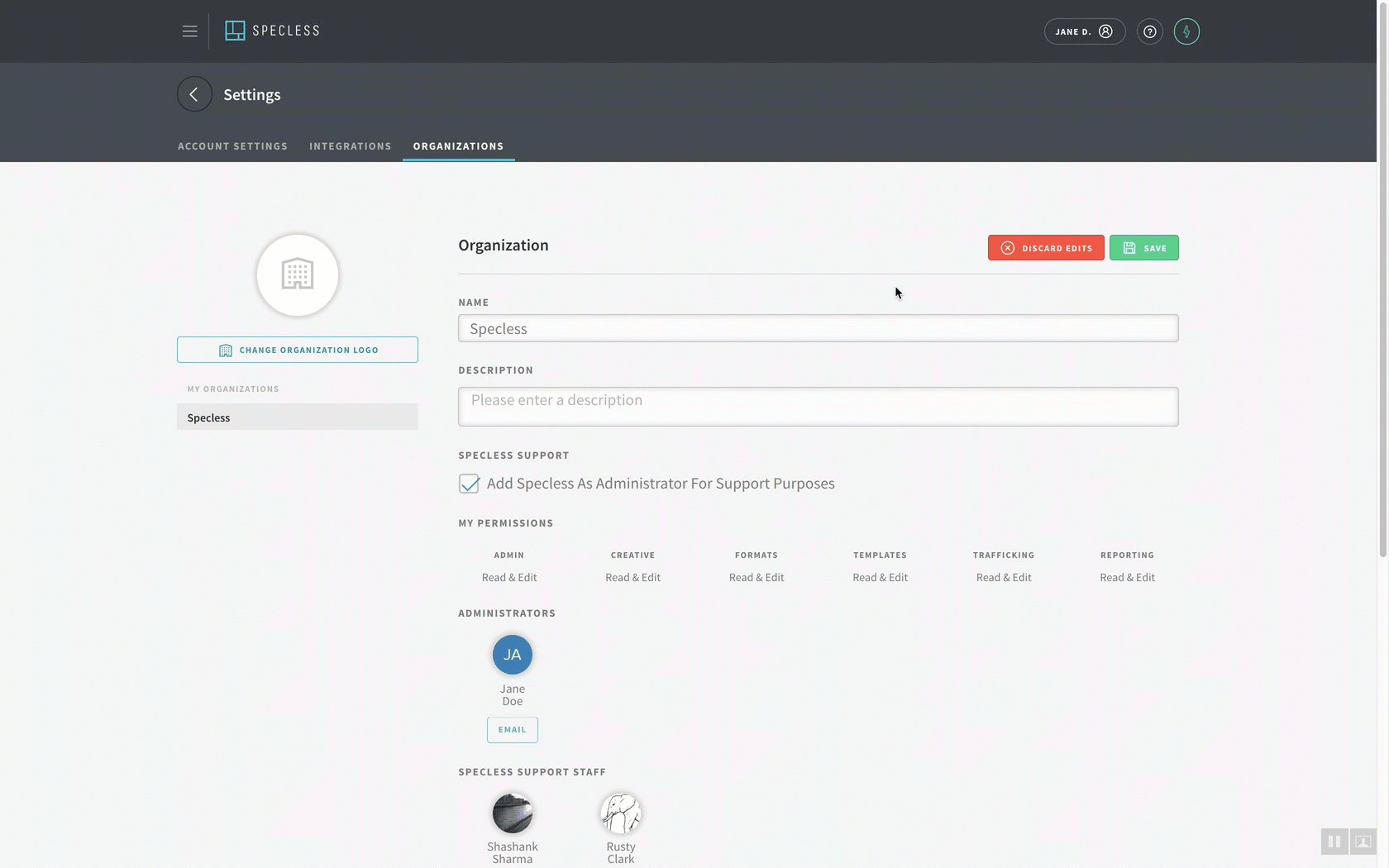This screenshot has height=868, width=1389.
Task: Select Specless in My Organizations list
Action: tap(298, 417)
